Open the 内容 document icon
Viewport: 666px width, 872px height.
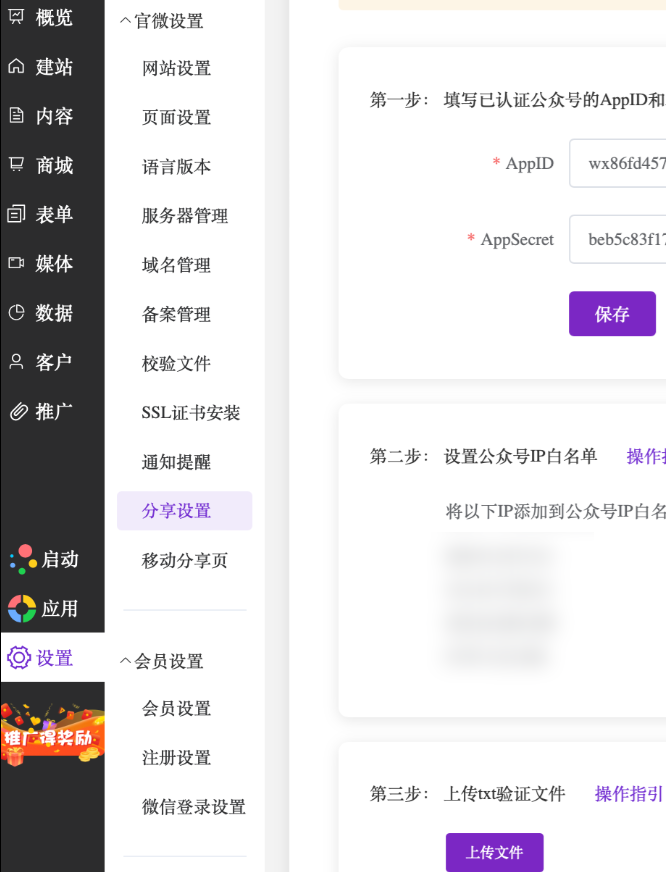pos(16,115)
